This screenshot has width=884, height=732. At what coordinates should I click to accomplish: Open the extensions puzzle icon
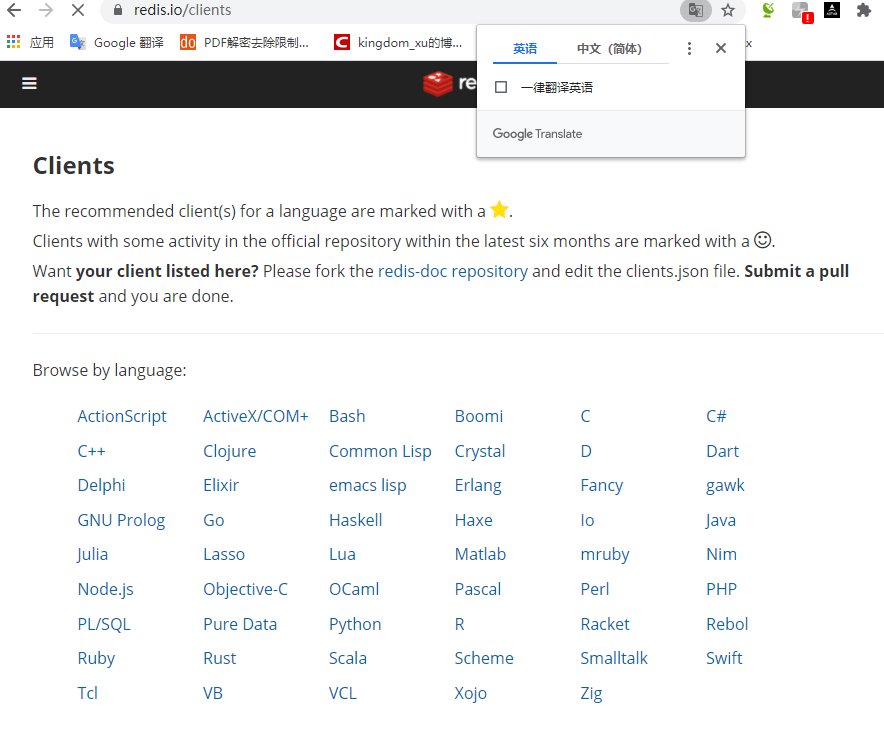point(863,10)
